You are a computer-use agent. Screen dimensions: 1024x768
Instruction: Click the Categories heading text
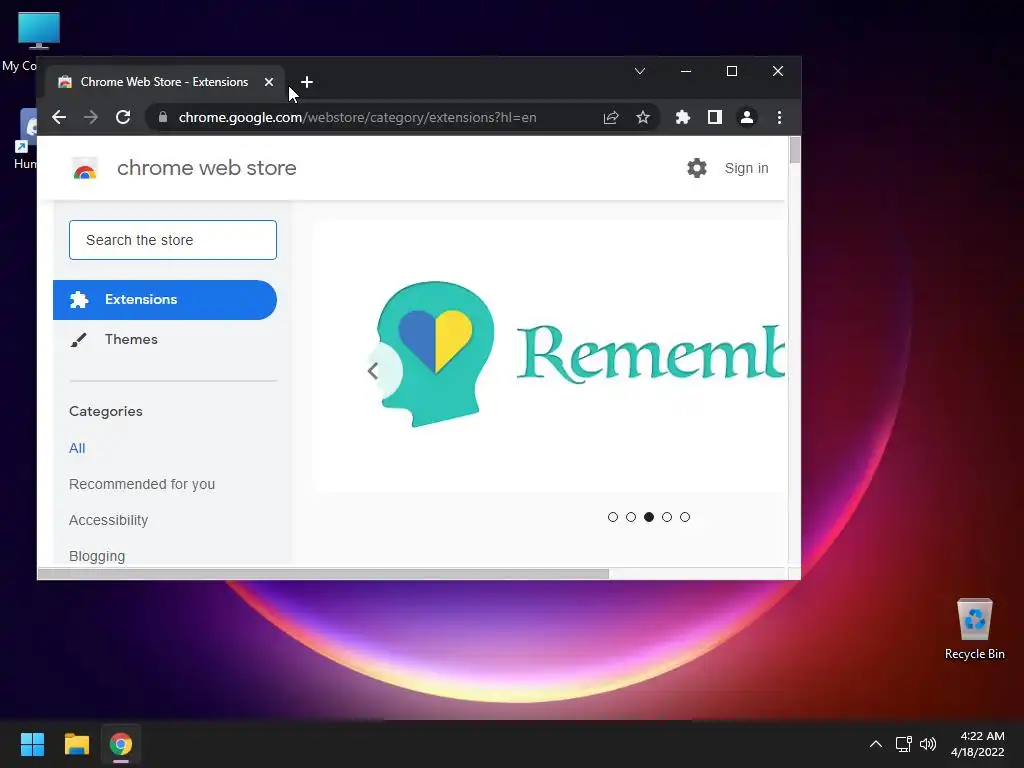[106, 411]
